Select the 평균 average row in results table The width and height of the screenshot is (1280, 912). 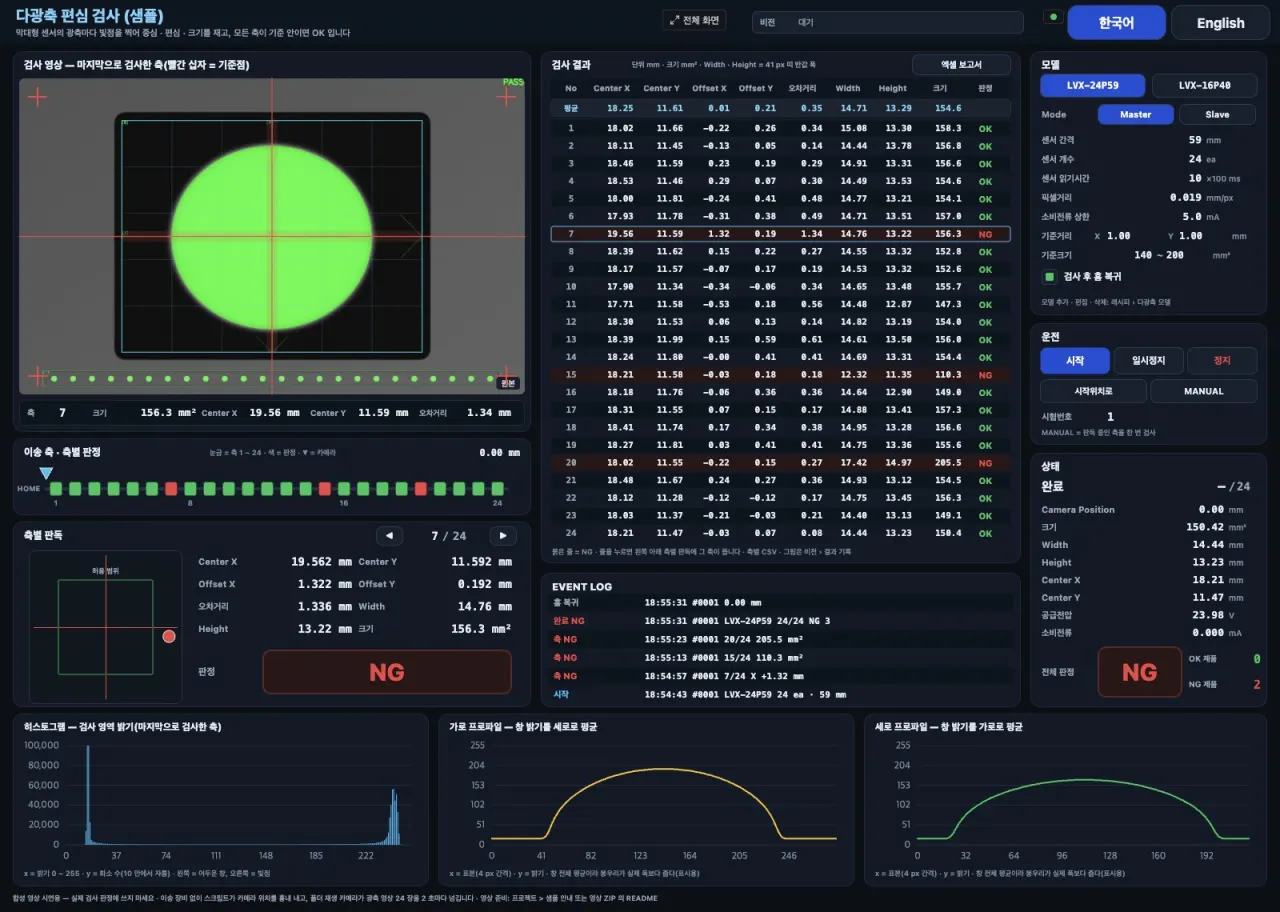pos(780,108)
